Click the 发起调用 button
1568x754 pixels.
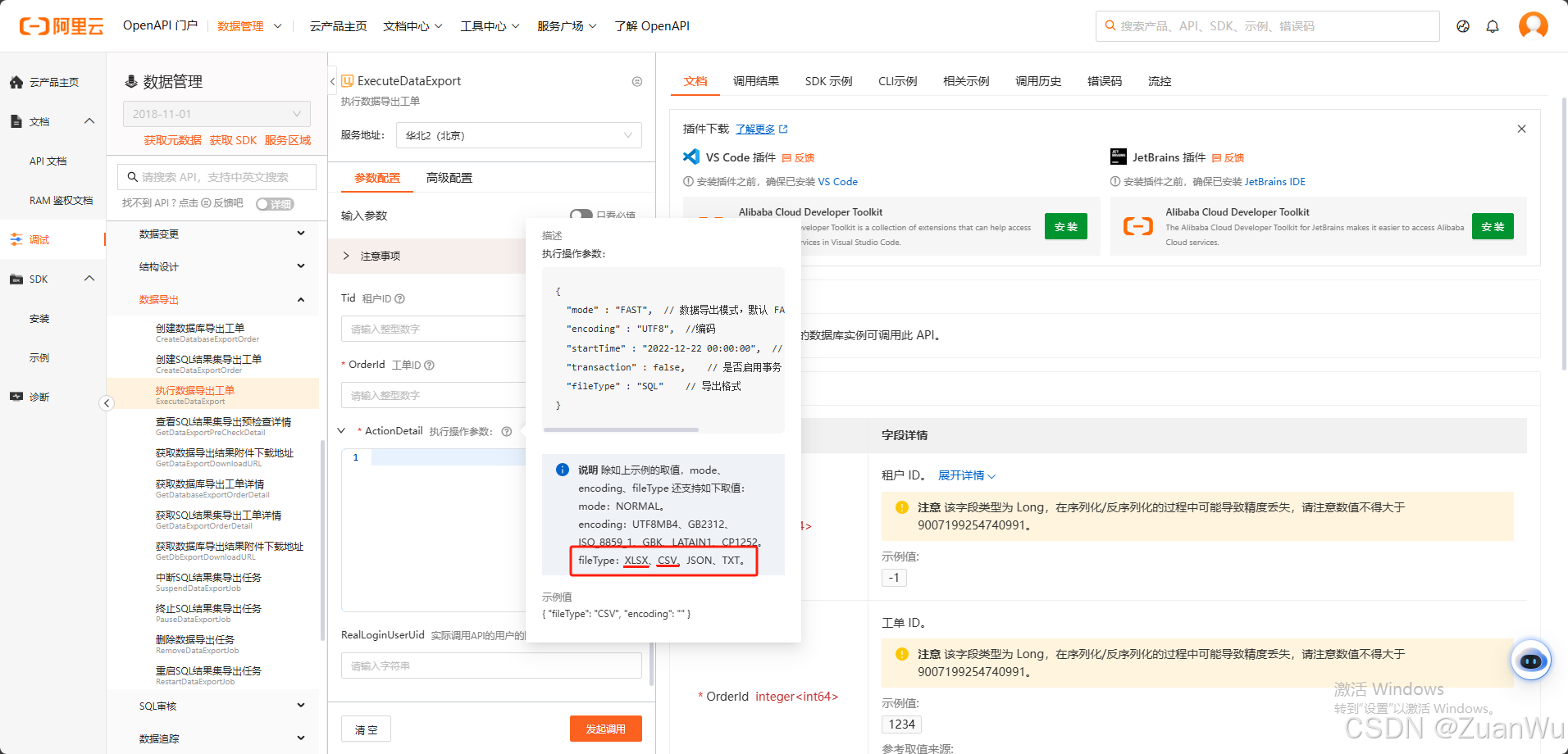coord(606,729)
